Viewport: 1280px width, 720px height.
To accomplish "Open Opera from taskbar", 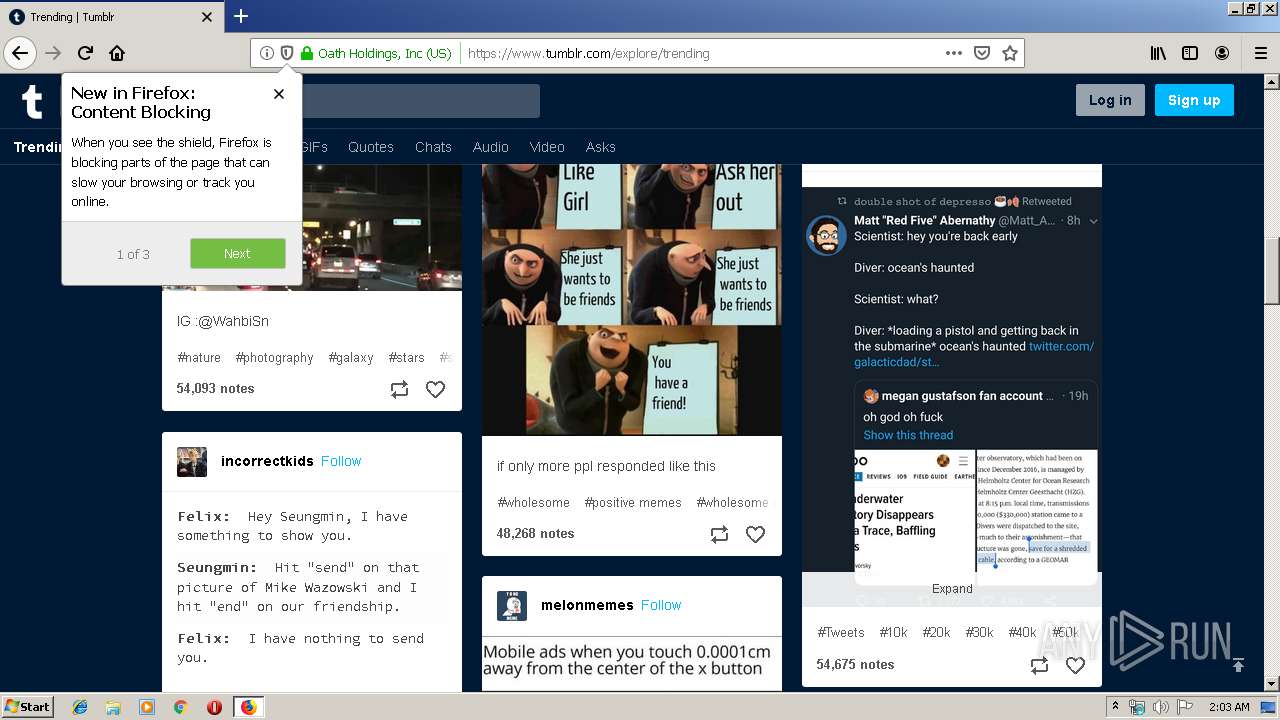I will [x=214, y=707].
